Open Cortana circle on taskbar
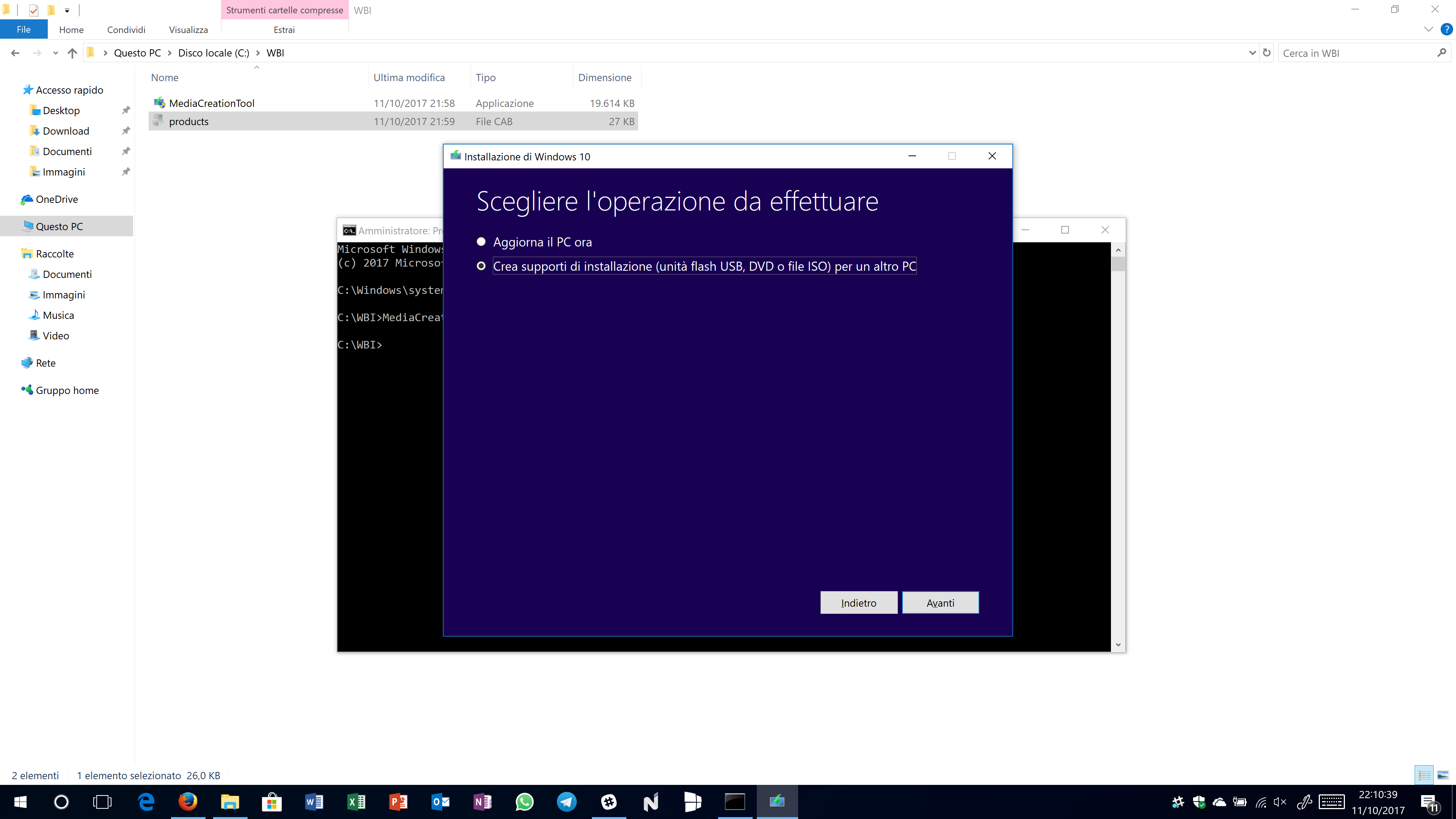 click(61, 802)
